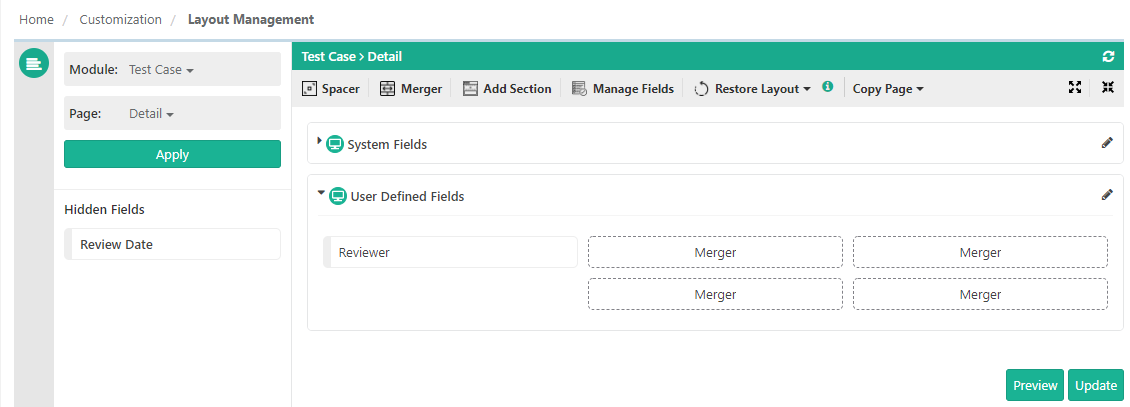Edit the System Fields section with pencil

1106,143
